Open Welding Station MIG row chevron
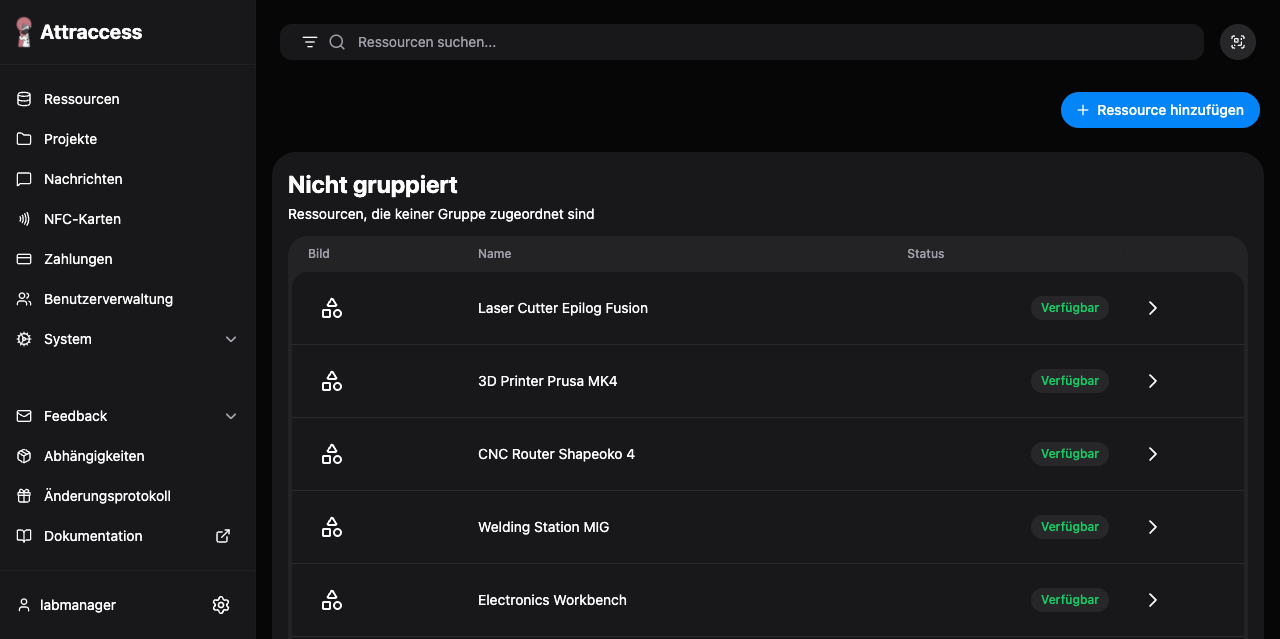Image resolution: width=1280 pixels, height=639 pixels. (1152, 527)
